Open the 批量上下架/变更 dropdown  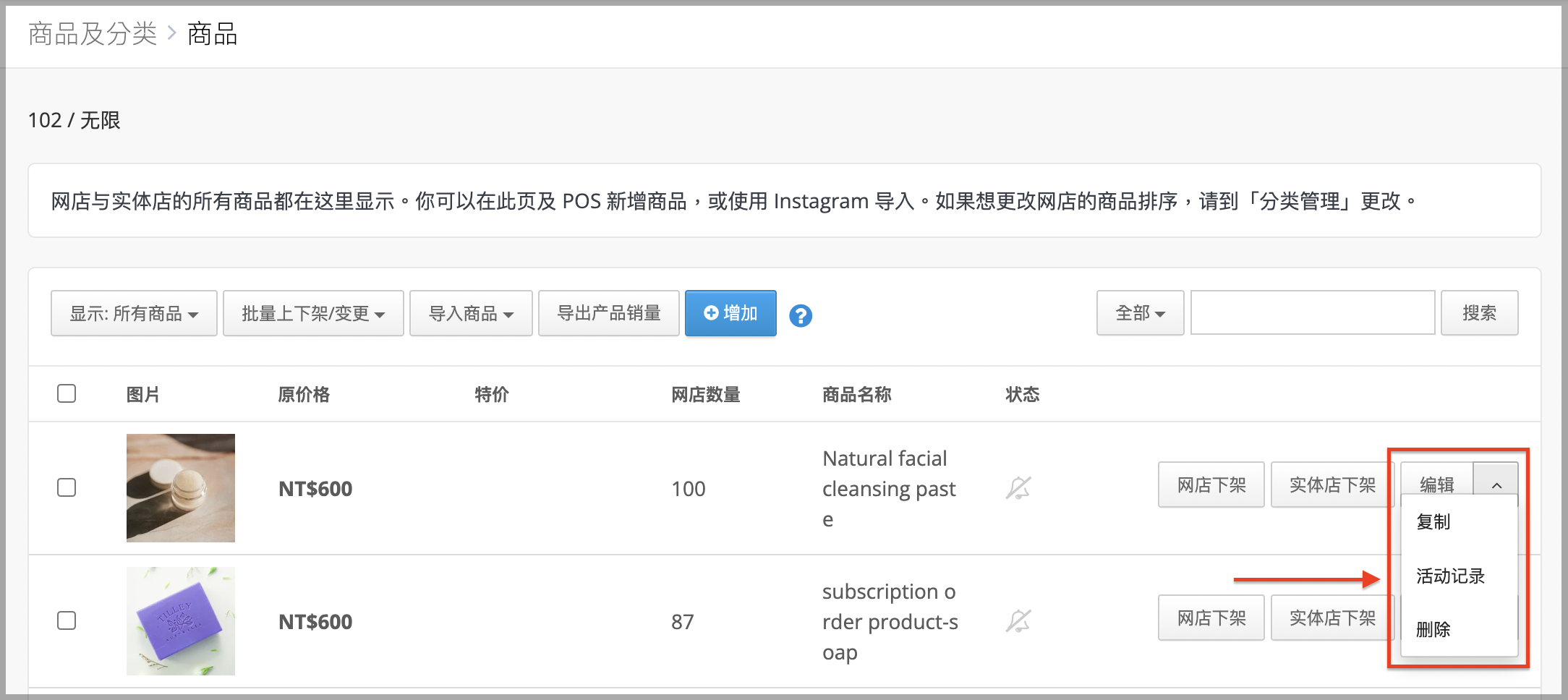tap(313, 313)
